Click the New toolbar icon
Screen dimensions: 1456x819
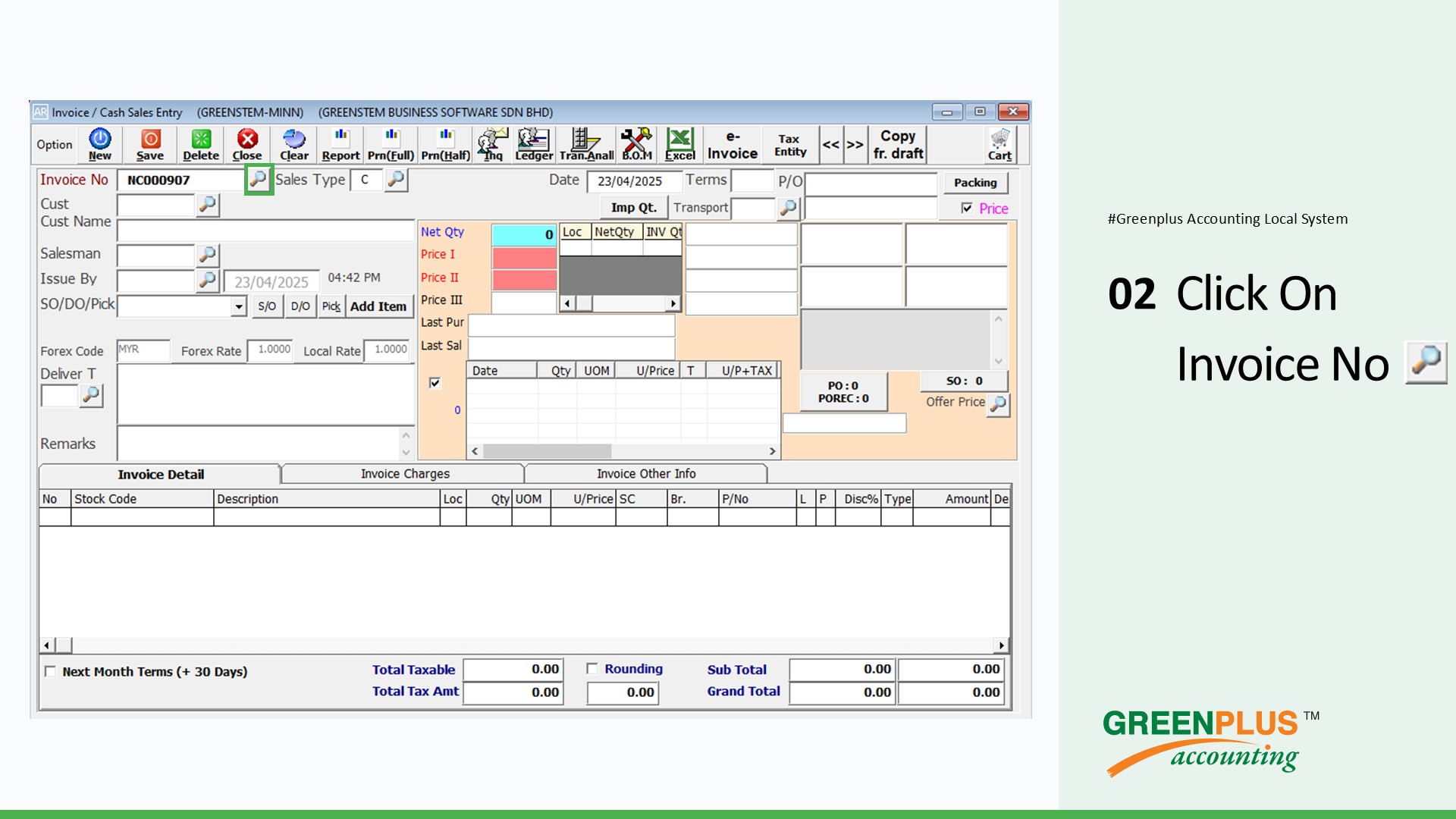tap(100, 144)
